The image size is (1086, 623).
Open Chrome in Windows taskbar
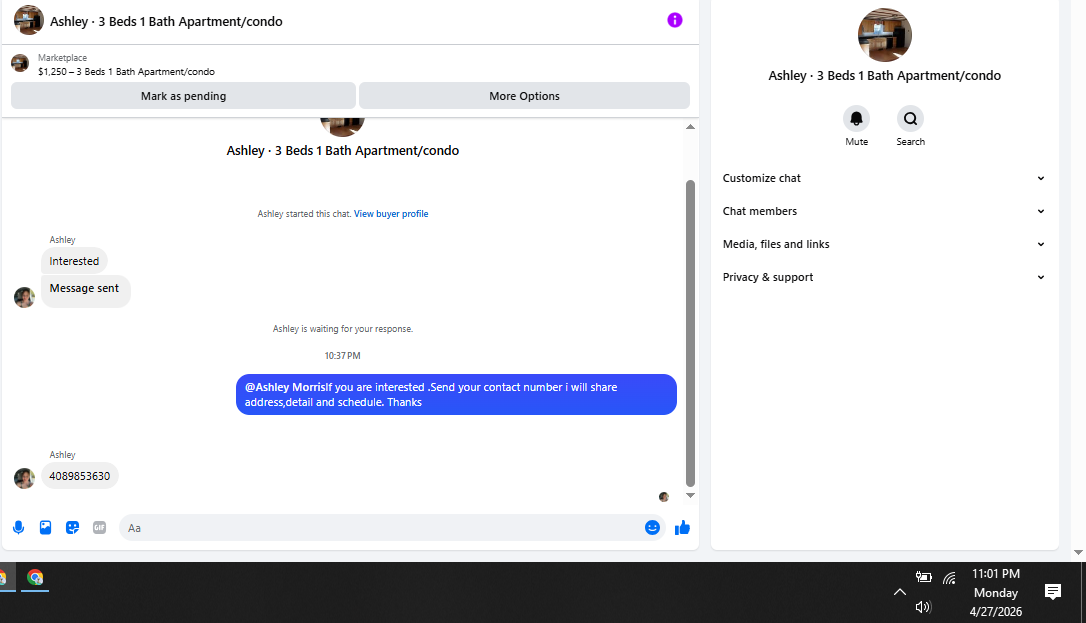35,577
